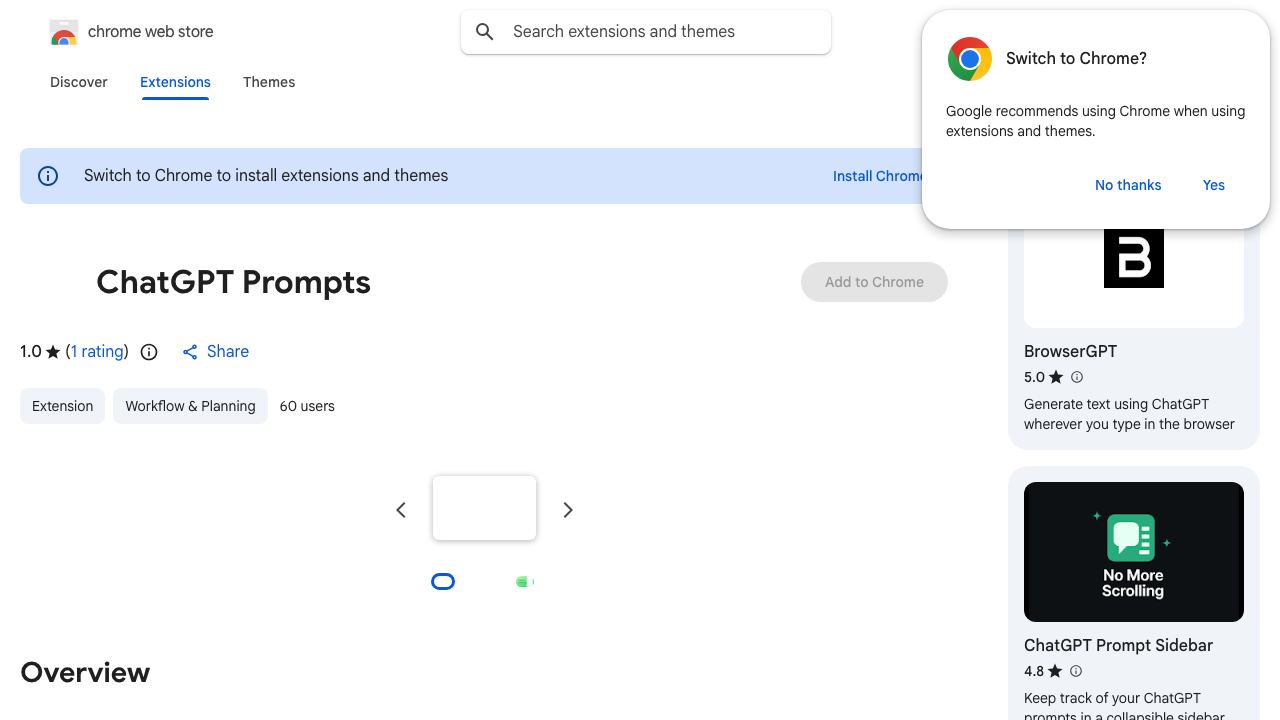The image size is (1280, 720).
Task: Click the BrowserGPT logo image
Action: click(x=1134, y=258)
